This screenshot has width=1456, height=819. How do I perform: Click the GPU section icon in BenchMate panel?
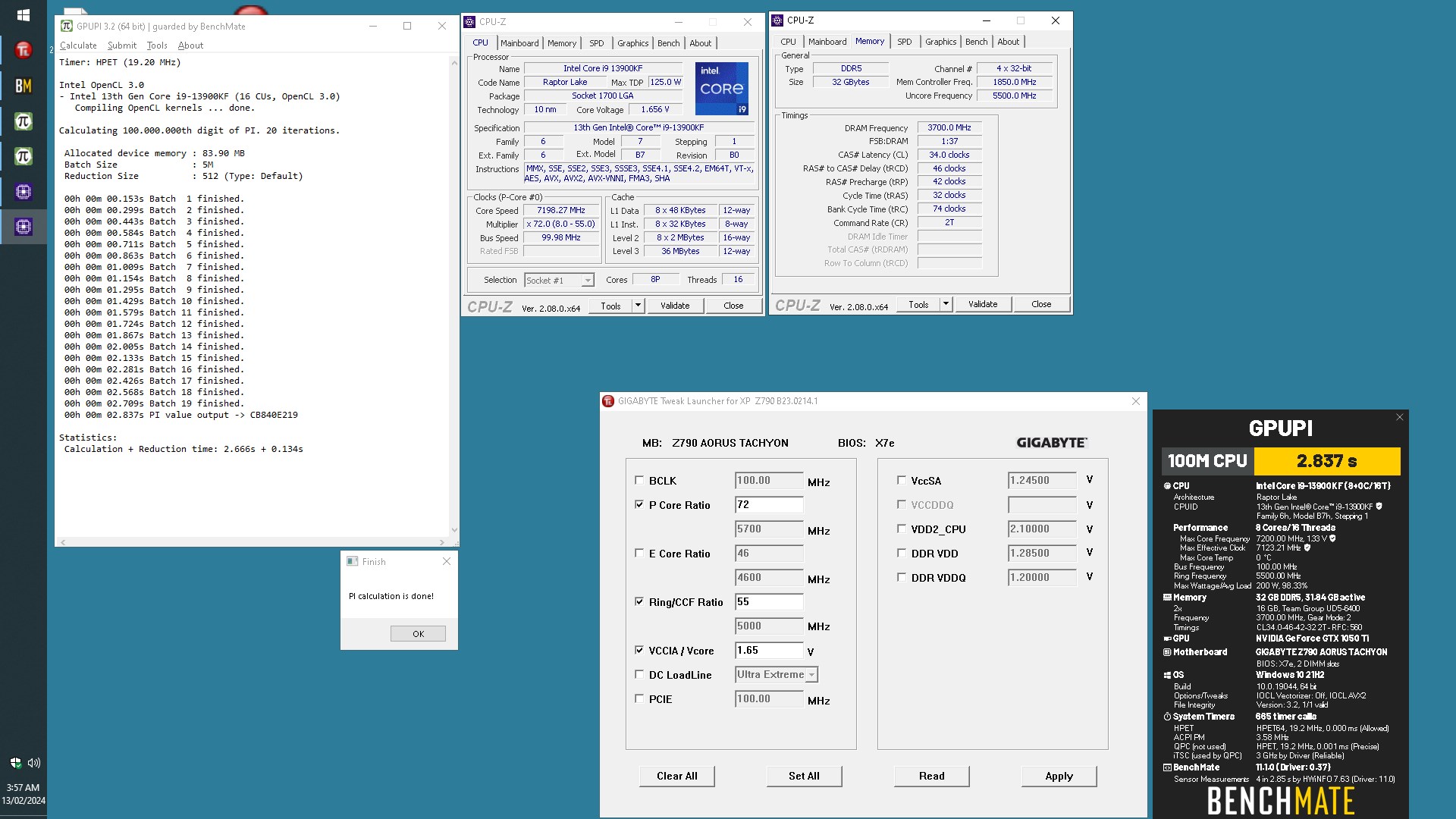pyautogui.click(x=1168, y=639)
